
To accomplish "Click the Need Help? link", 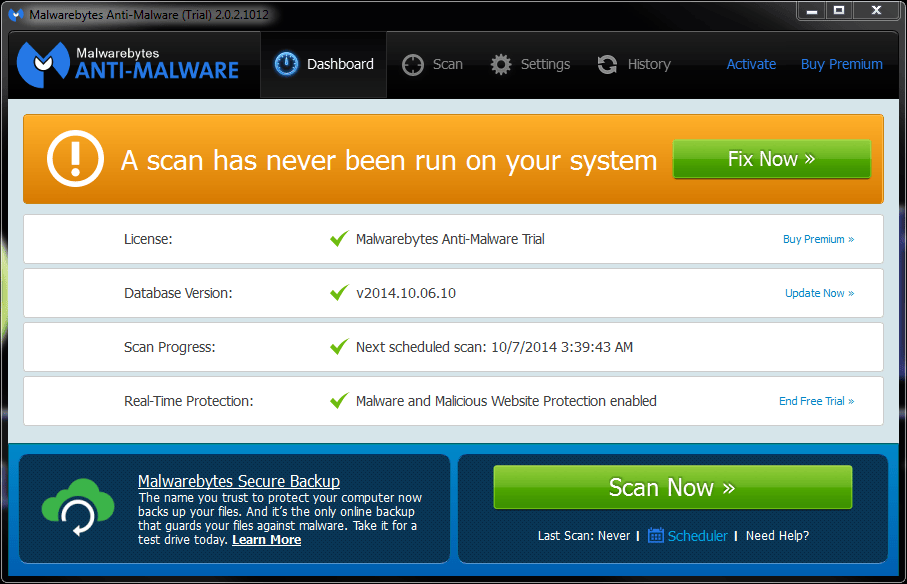I will 777,536.
